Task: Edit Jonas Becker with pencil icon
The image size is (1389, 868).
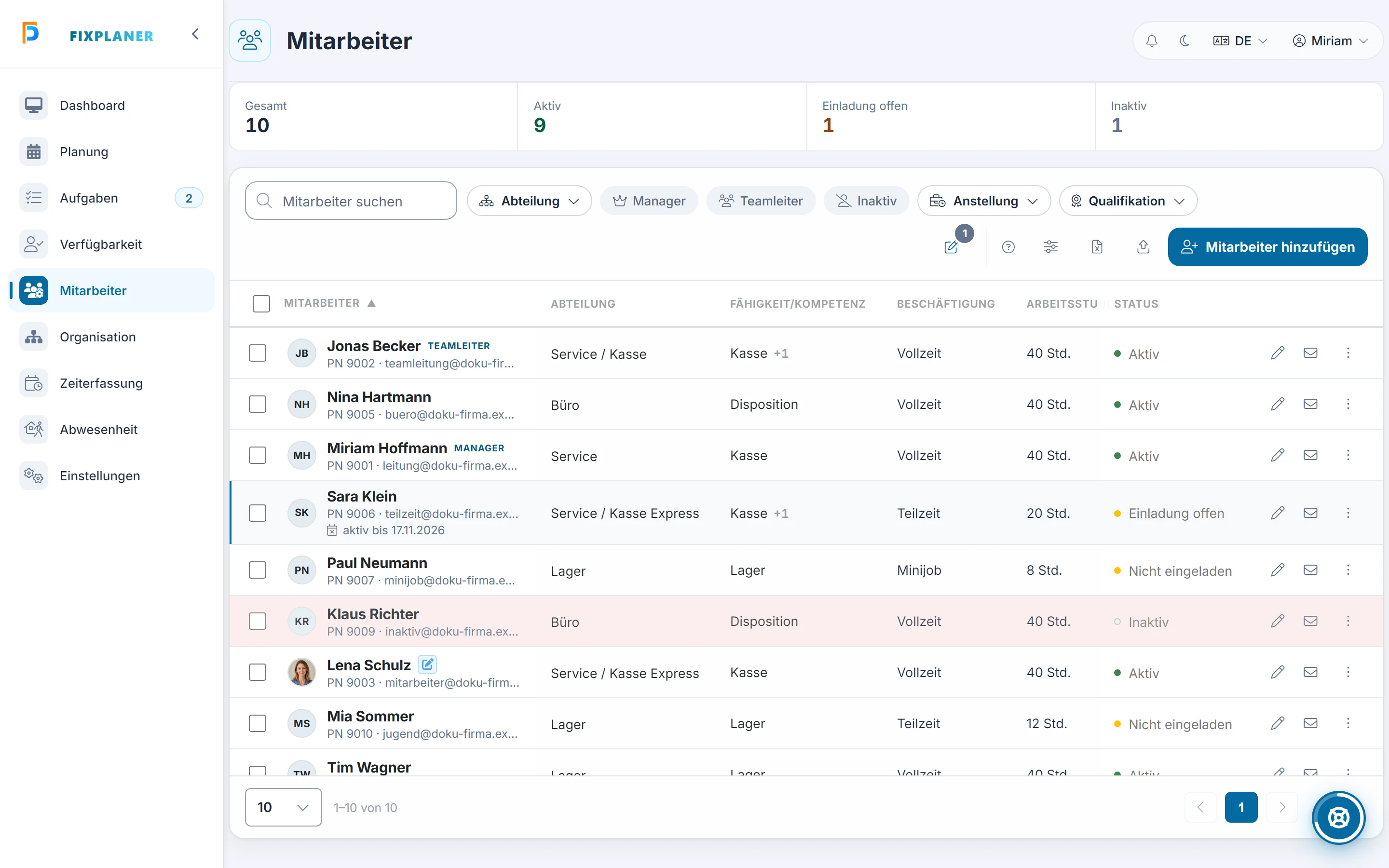Action: pos(1277,353)
